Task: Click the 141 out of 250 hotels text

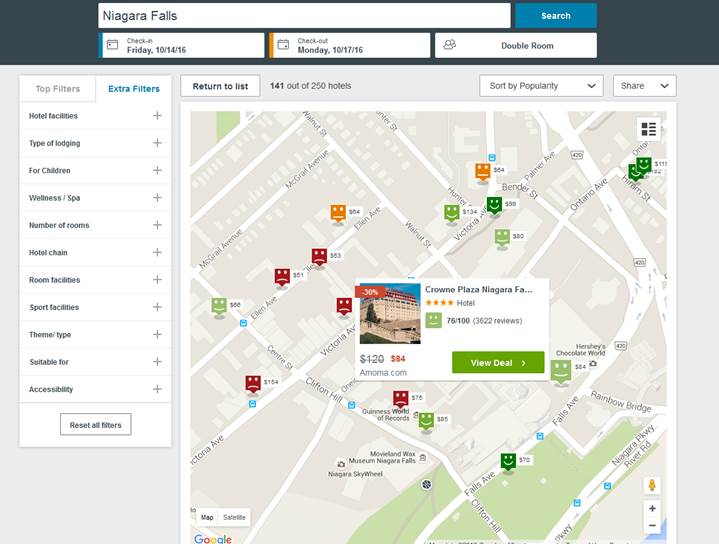Action: coord(310,86)
